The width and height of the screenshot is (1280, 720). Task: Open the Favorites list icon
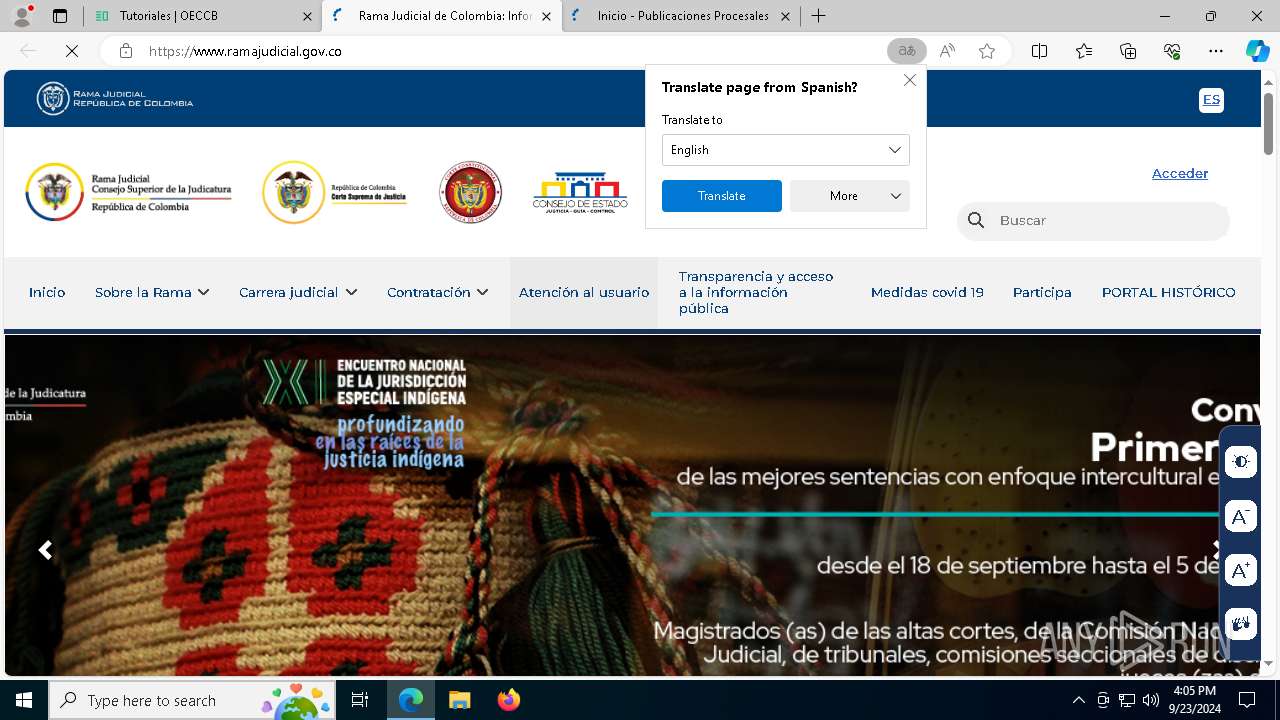pos(1084,51)
